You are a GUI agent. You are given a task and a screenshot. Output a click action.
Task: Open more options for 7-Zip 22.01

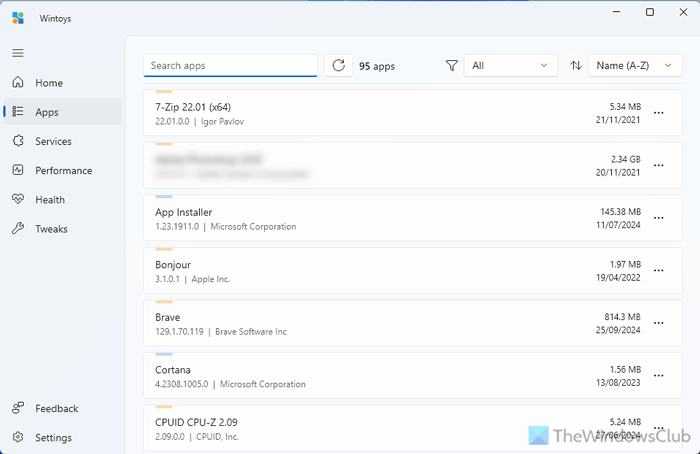point(658,113)
